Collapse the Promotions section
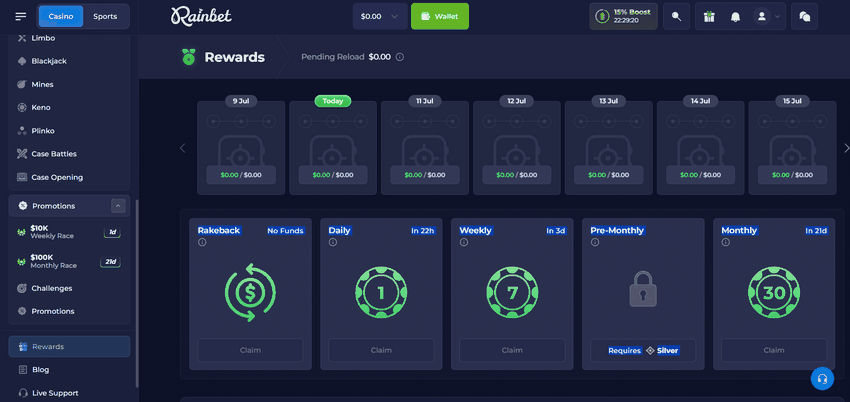The image size is (850, 402). click(x=118, y=206)
